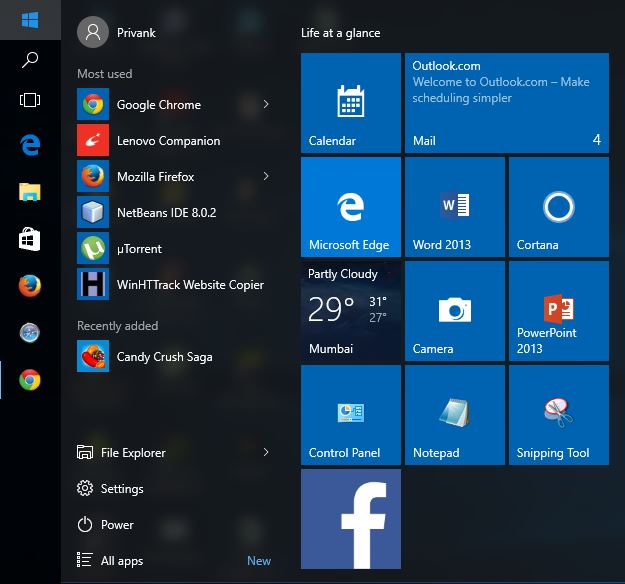Viewport: 625px width, 584px height.
Task: Open the Windows Store taskbar icon
Action: tap(30, 239)
